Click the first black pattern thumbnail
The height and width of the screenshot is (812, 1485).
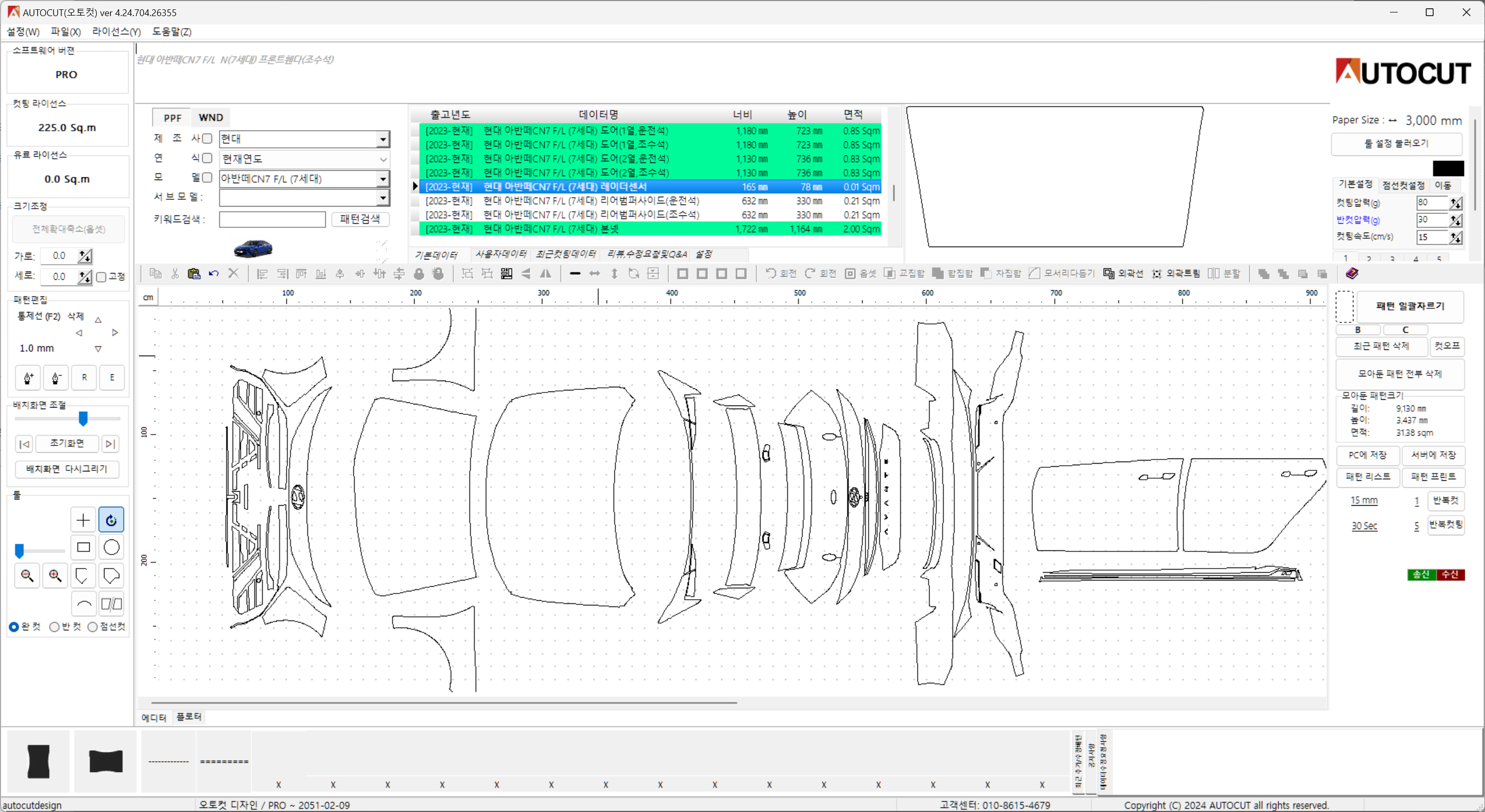point(39,761)
